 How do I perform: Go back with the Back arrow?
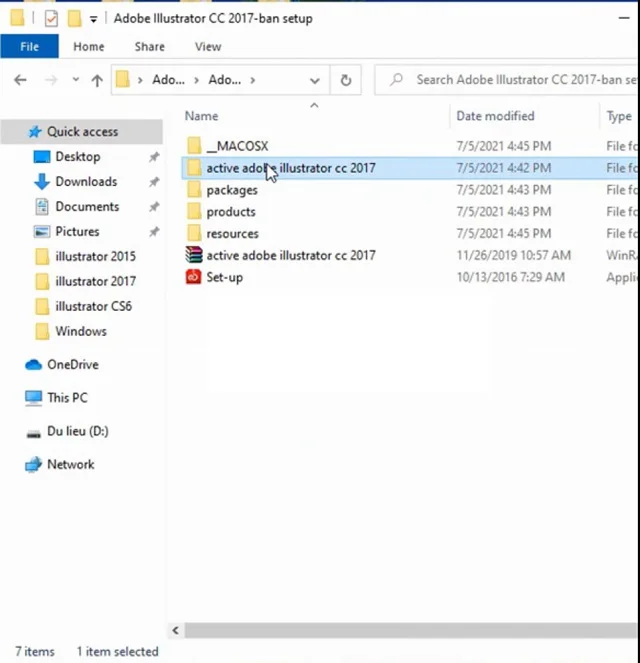click(x=20, y=80)
